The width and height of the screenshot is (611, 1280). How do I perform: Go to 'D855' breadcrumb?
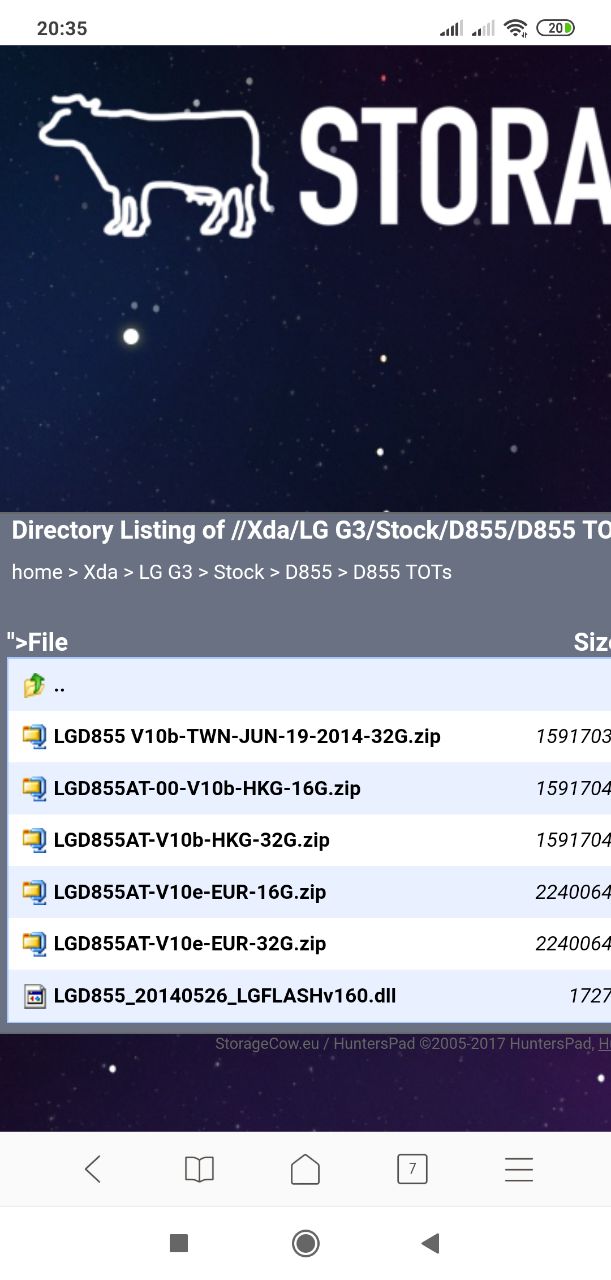click(x=308, y=572)
